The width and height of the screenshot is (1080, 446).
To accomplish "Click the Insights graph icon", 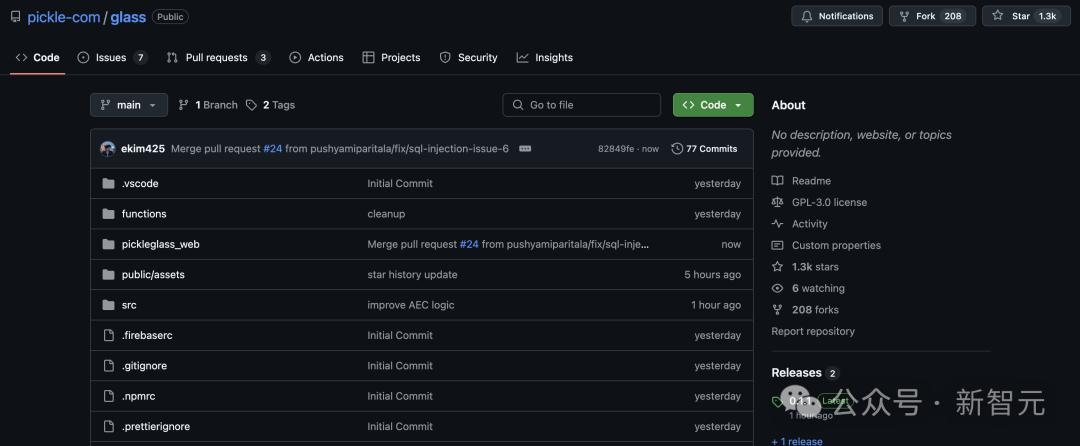I will point(522,58).
